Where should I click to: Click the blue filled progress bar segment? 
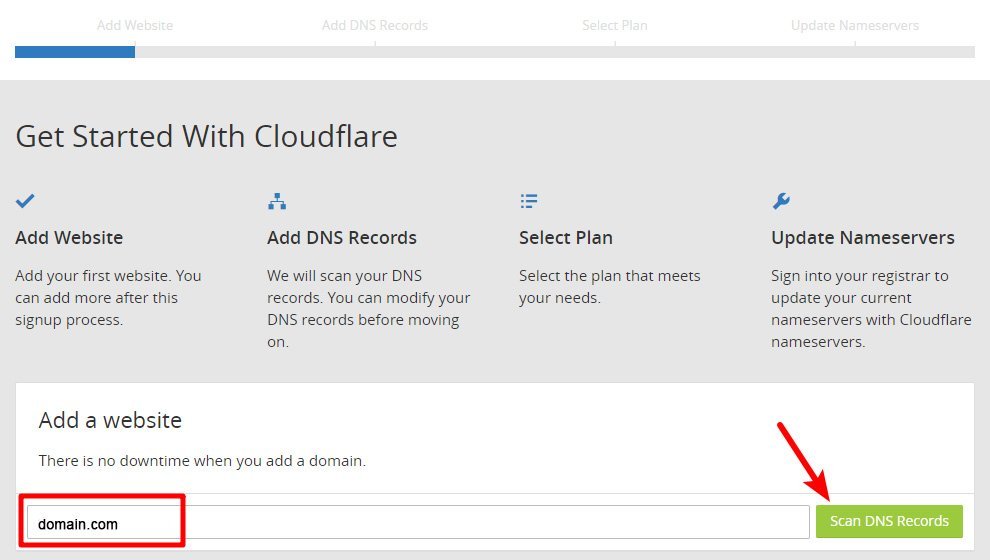point(75,52)
